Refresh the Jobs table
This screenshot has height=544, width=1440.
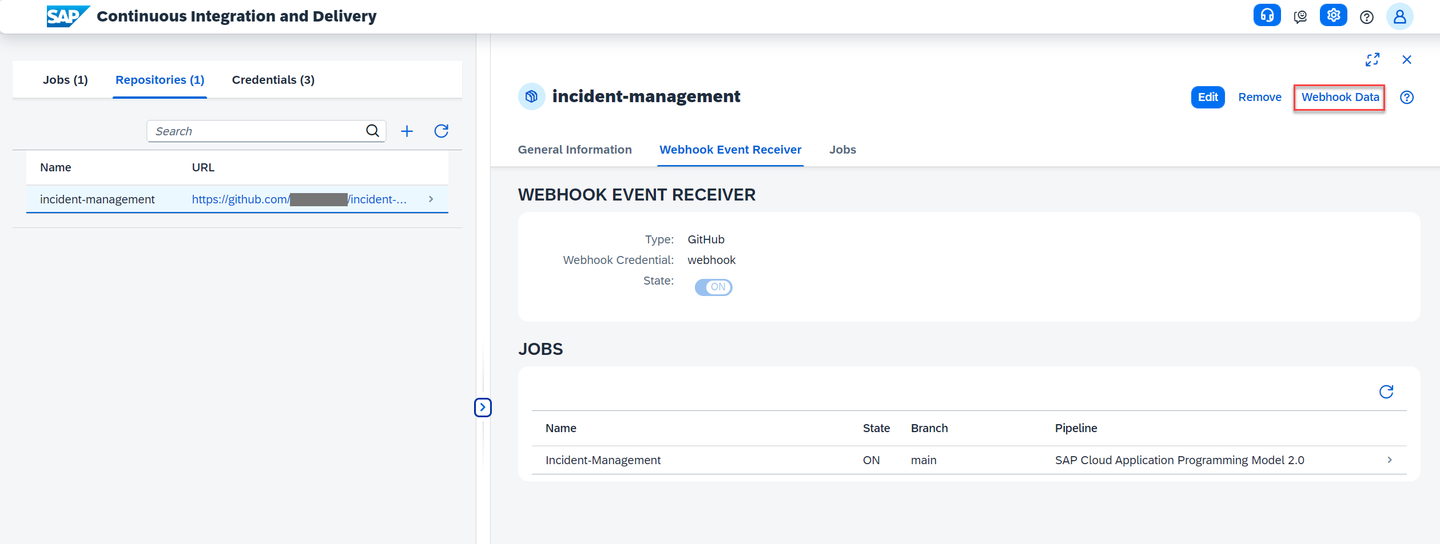coord(1386,392)
